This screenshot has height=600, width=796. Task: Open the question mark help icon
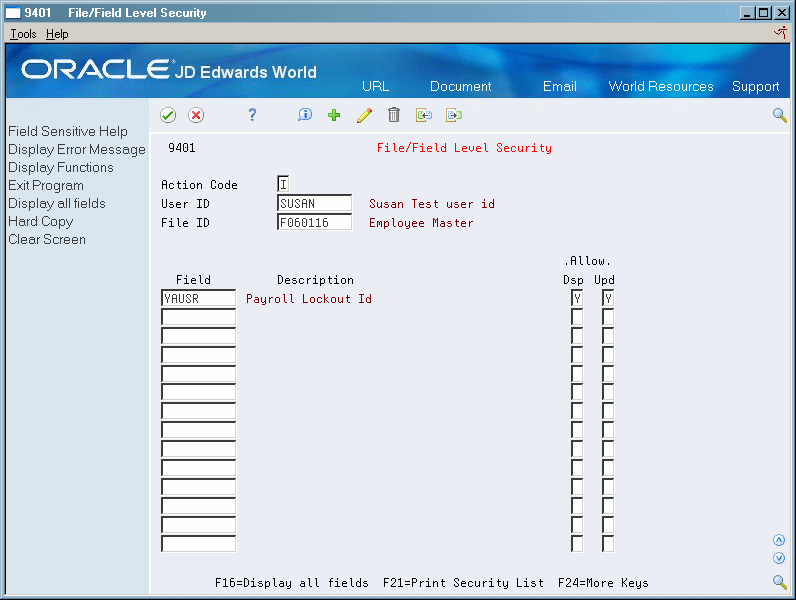[x=252, y=115]
